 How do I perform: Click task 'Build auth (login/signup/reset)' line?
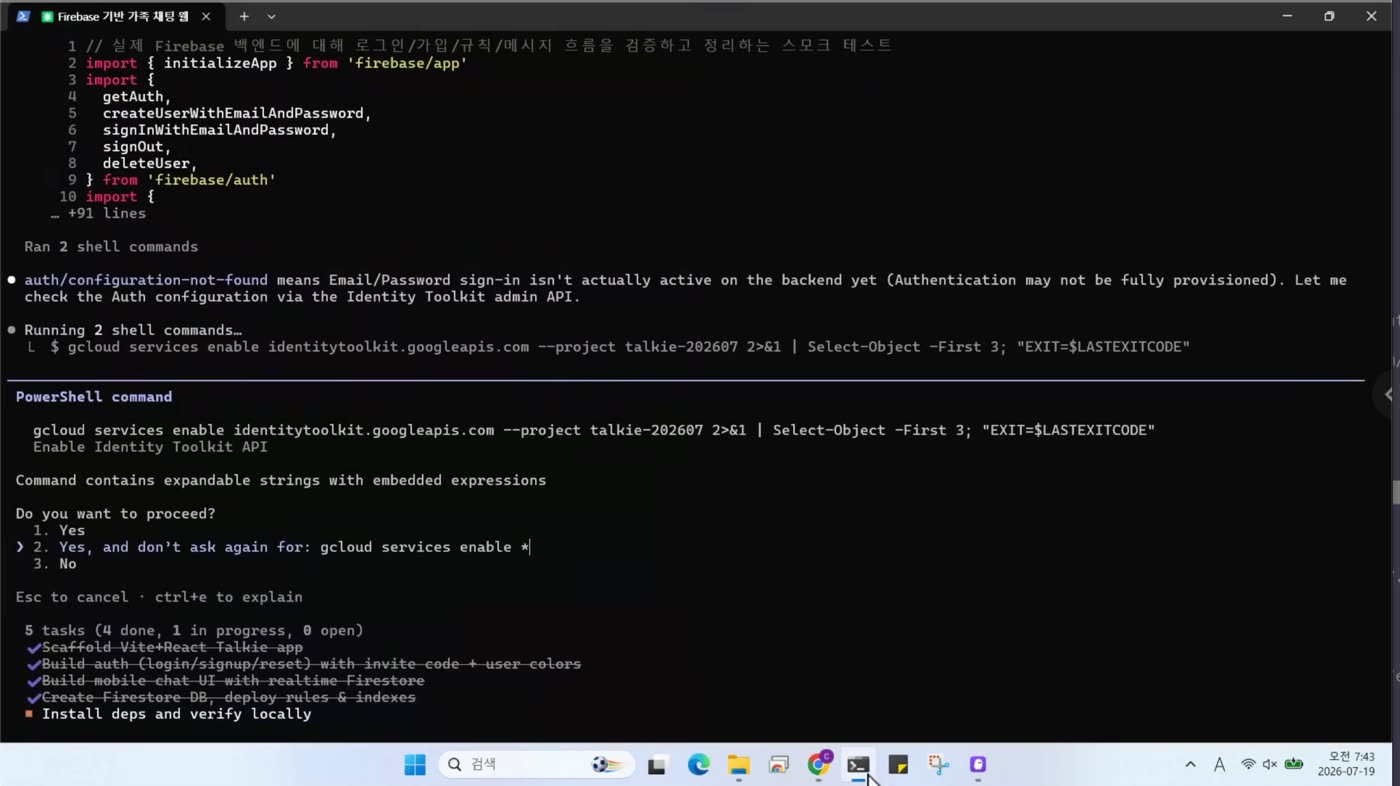(x=311, y=664)
